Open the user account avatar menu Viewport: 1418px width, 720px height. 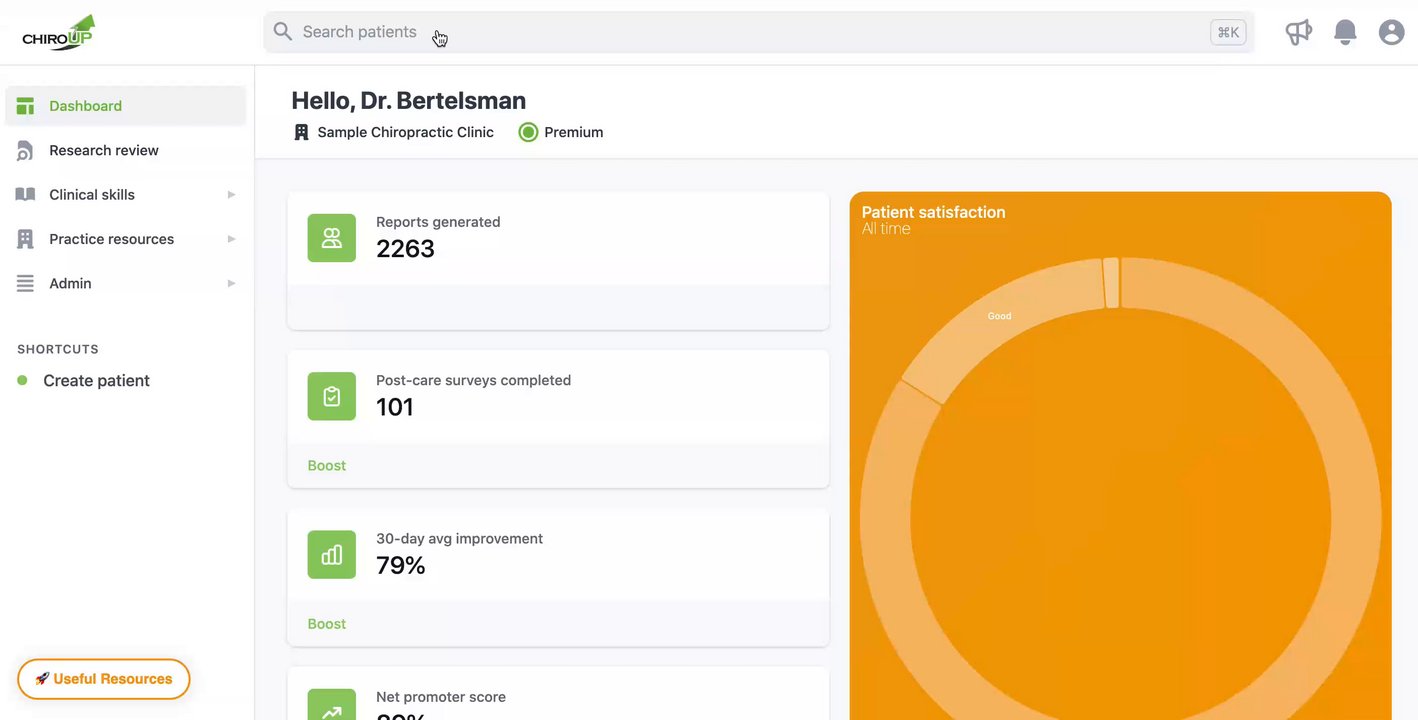pyautogui.click(x=1391, y=32)
